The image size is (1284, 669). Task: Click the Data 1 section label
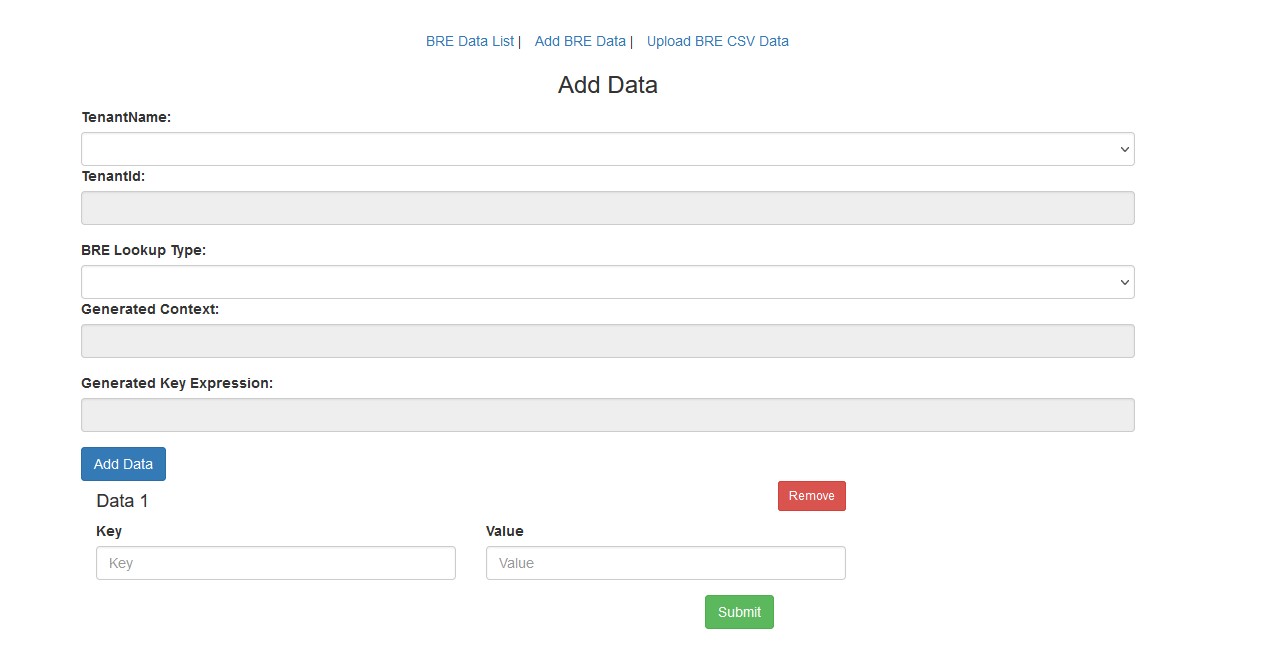pos(121,500)
